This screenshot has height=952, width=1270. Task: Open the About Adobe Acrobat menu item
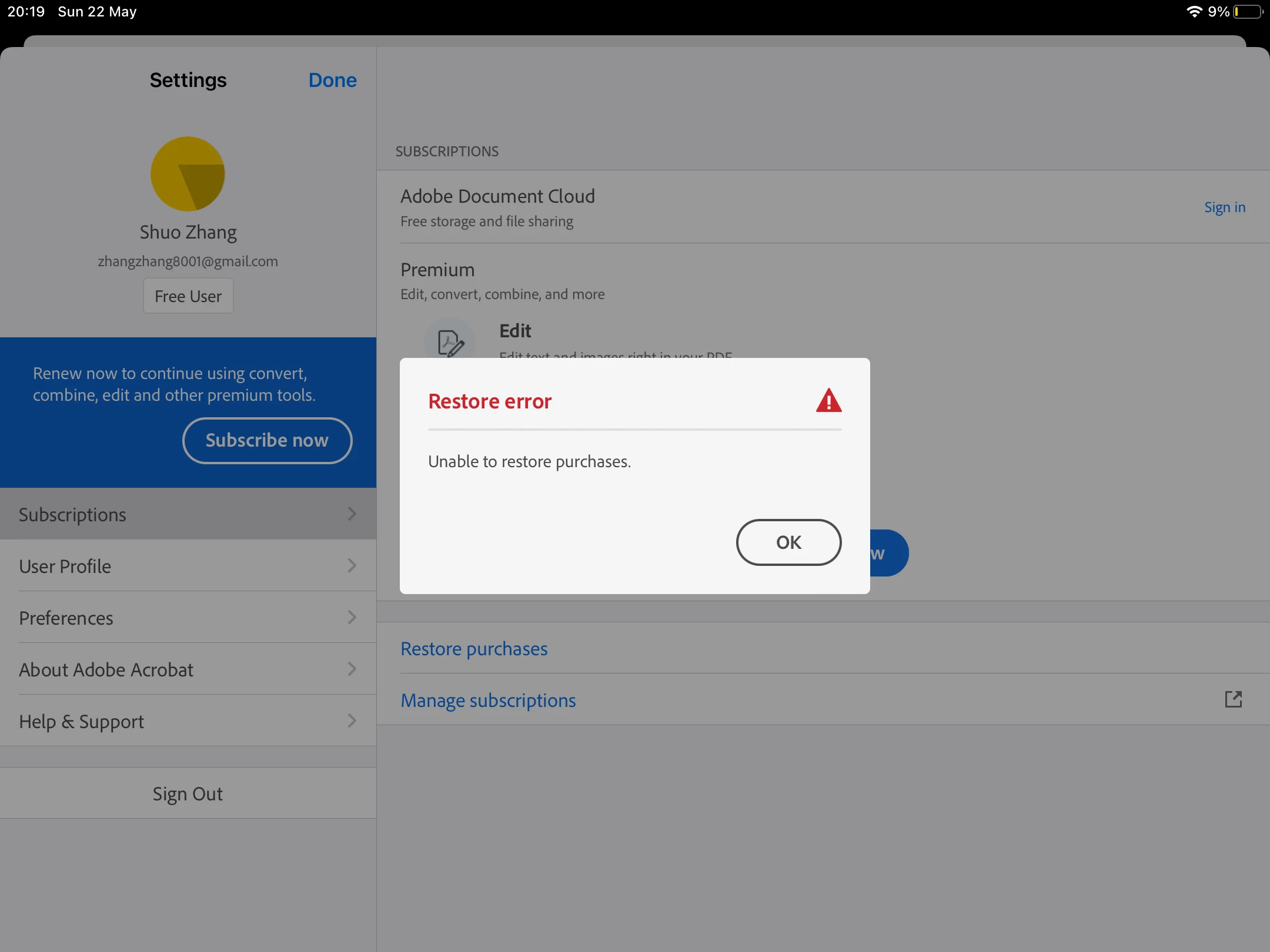(106, 670)
